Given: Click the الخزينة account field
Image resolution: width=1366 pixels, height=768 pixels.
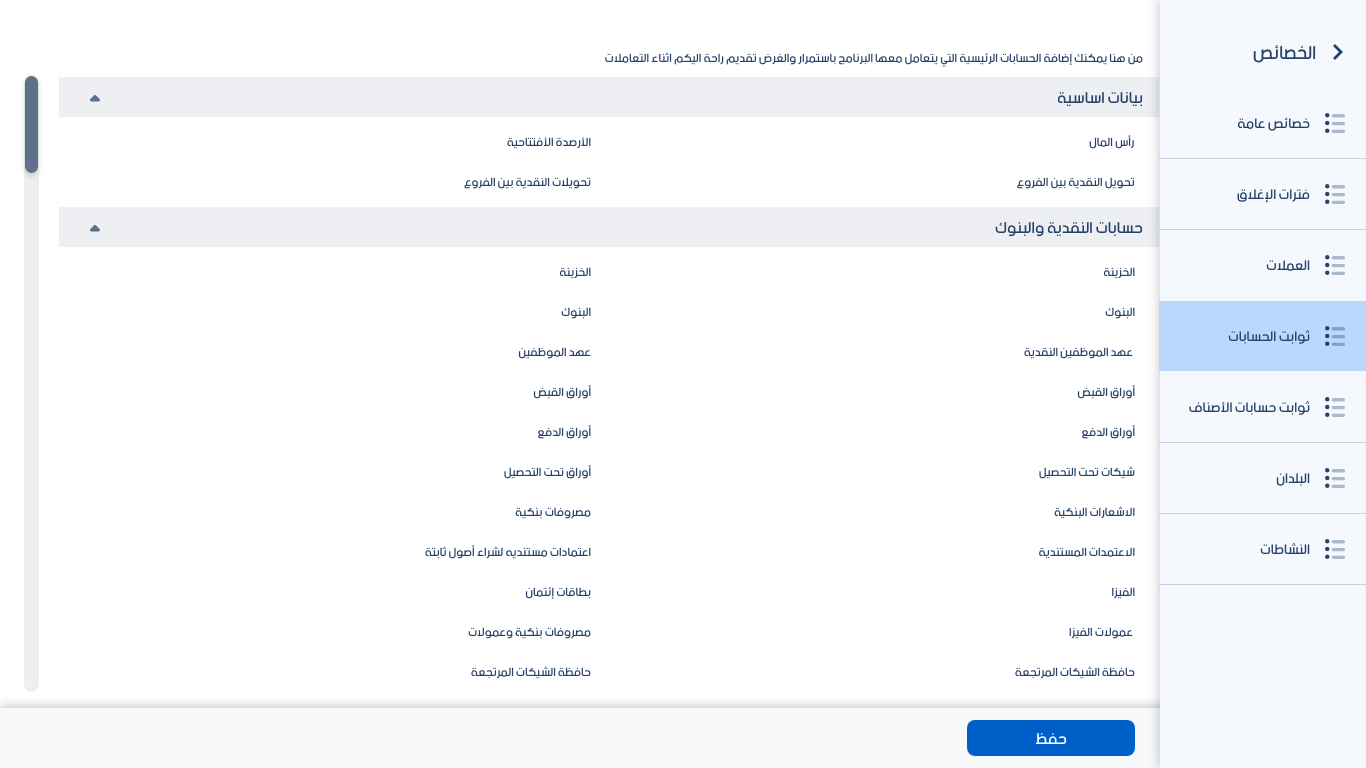Looking at the screenshot, I should tap(1119, 271).
